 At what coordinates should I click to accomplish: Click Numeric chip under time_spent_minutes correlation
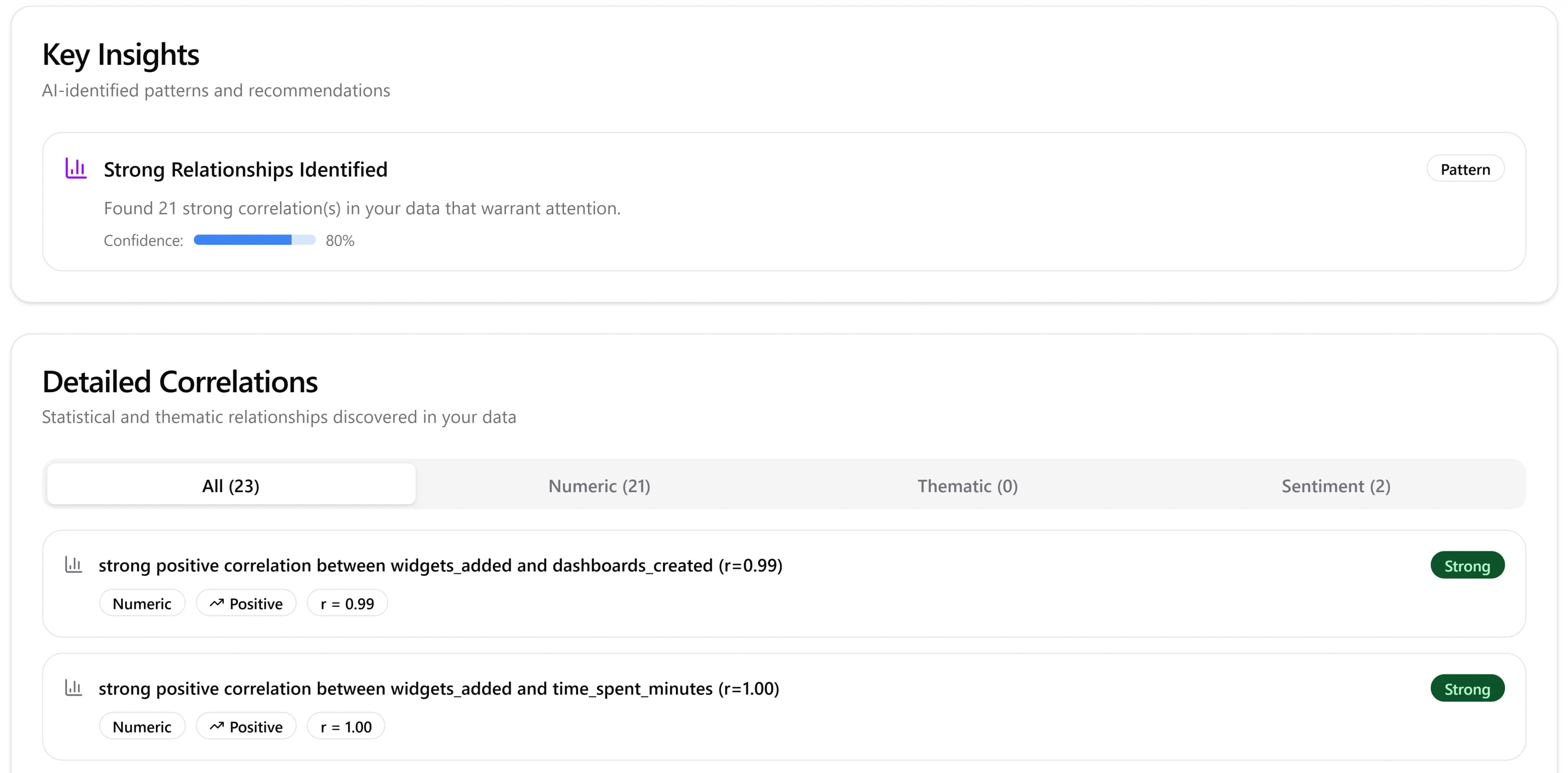tap(142, 726)
